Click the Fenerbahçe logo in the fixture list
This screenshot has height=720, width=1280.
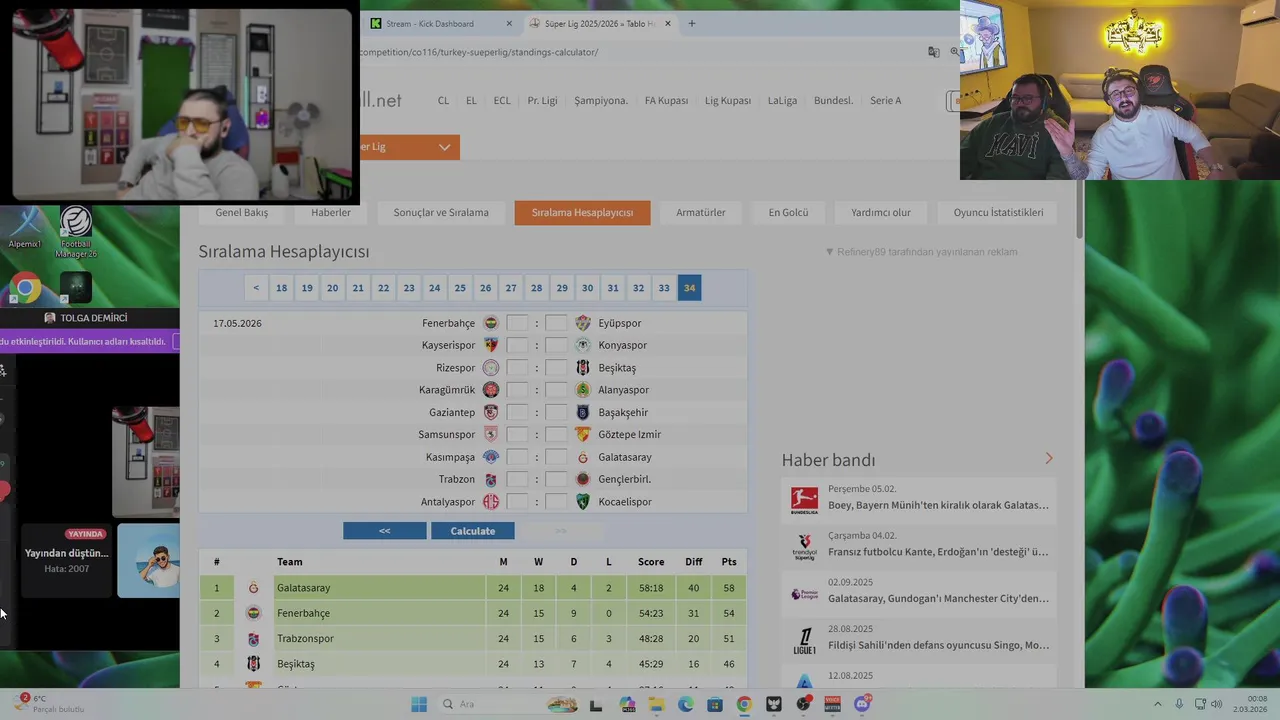click(490, 323)
